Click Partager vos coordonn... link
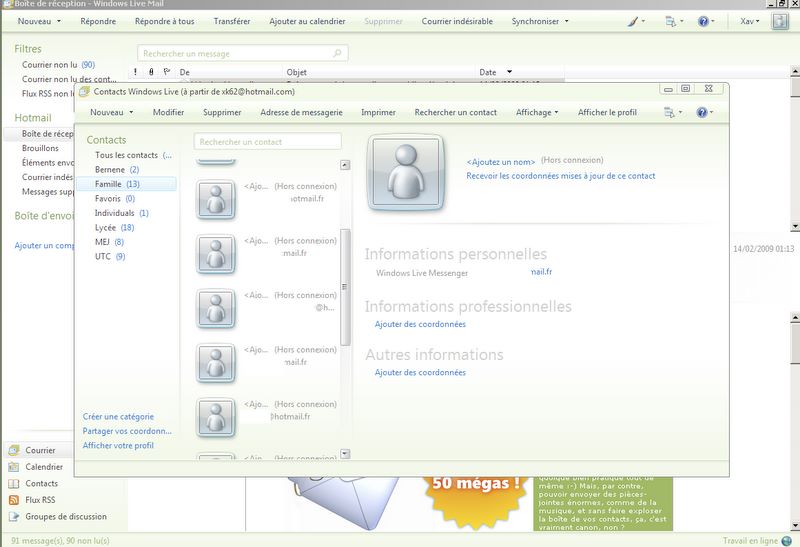 [127, 431]
